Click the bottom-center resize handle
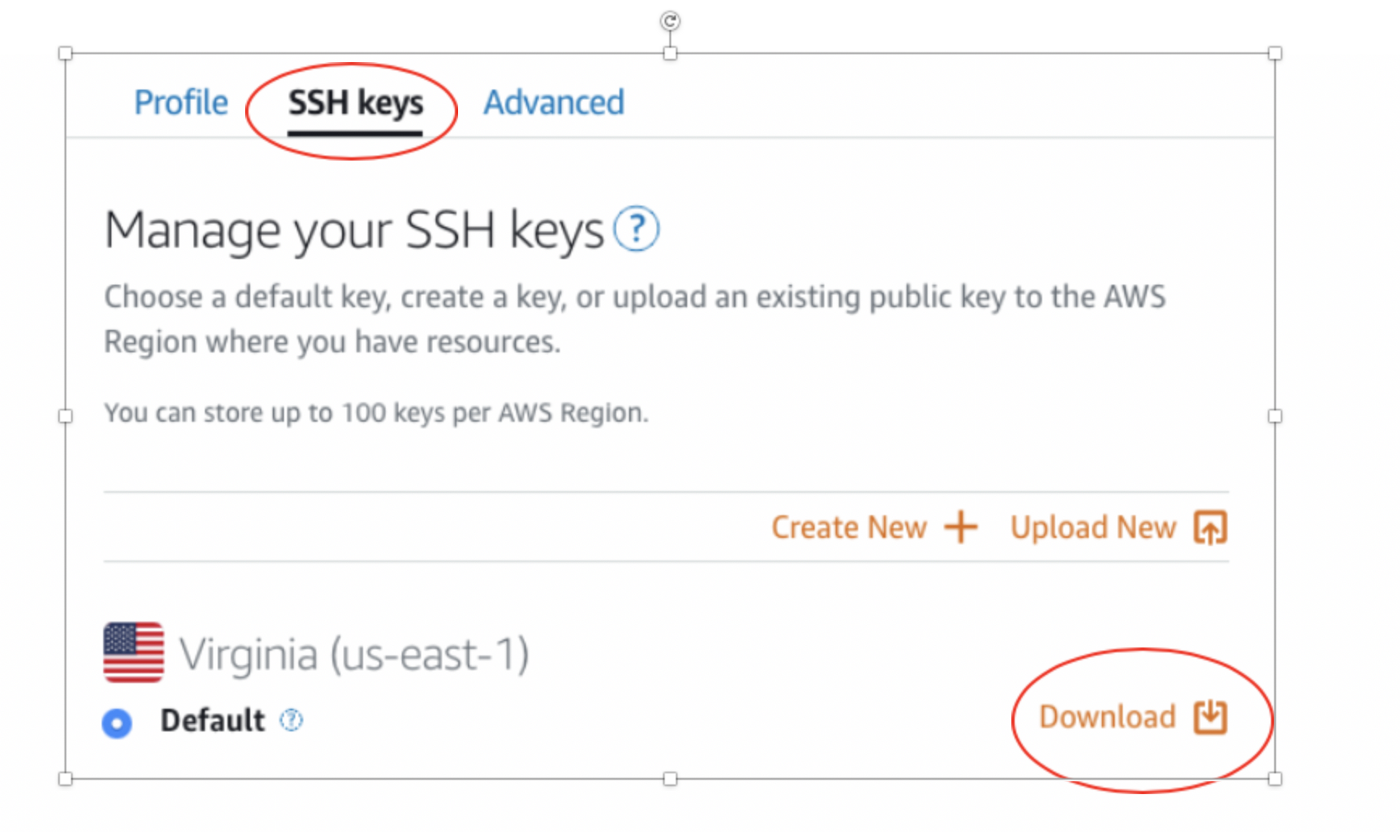This screenshot has width=1400, height=832. (x=670, y=778)
